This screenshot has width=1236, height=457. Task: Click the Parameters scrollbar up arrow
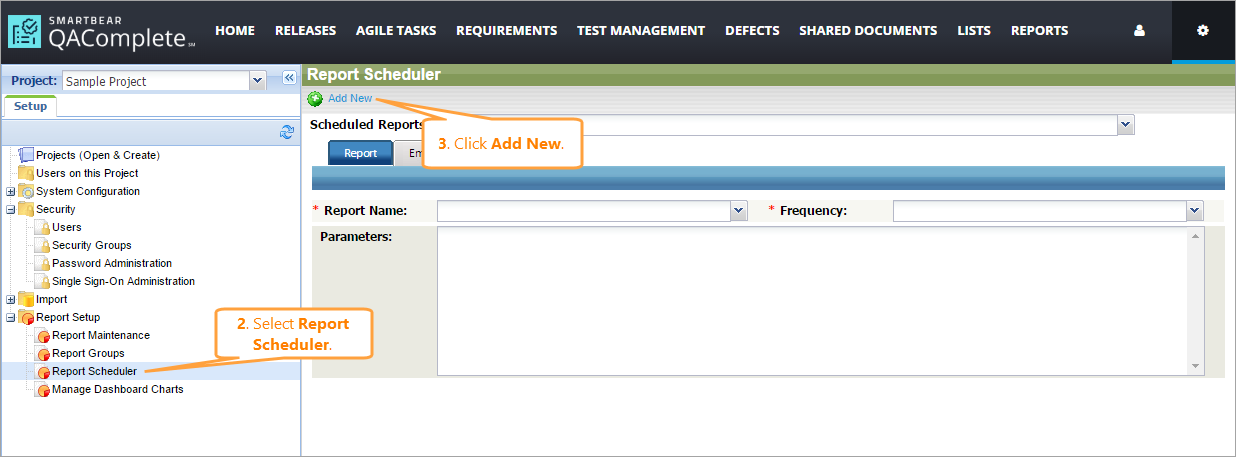pyautogui.click(x=1196, y=236)
